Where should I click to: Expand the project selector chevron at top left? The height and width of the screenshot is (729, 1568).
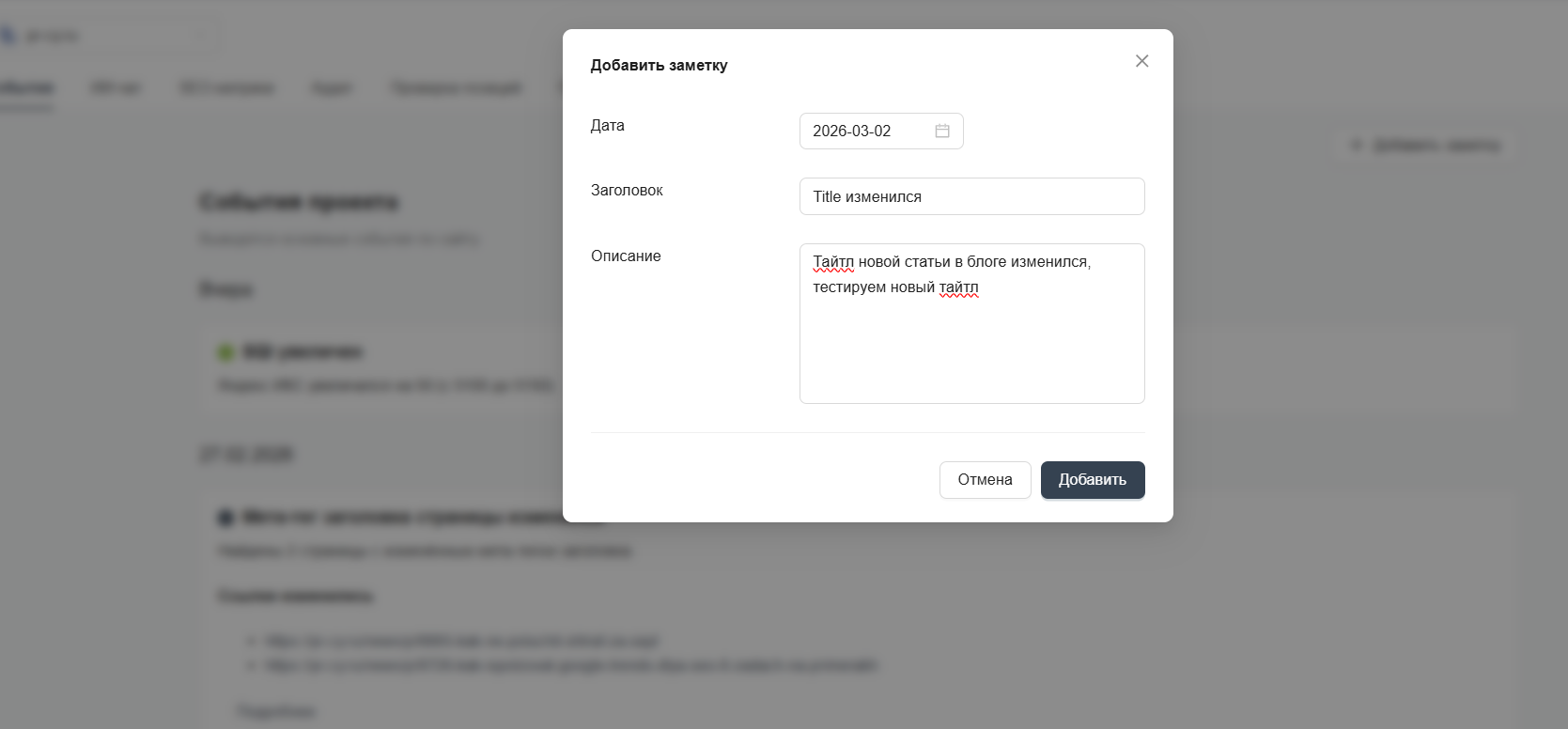(x=200, y=37)
